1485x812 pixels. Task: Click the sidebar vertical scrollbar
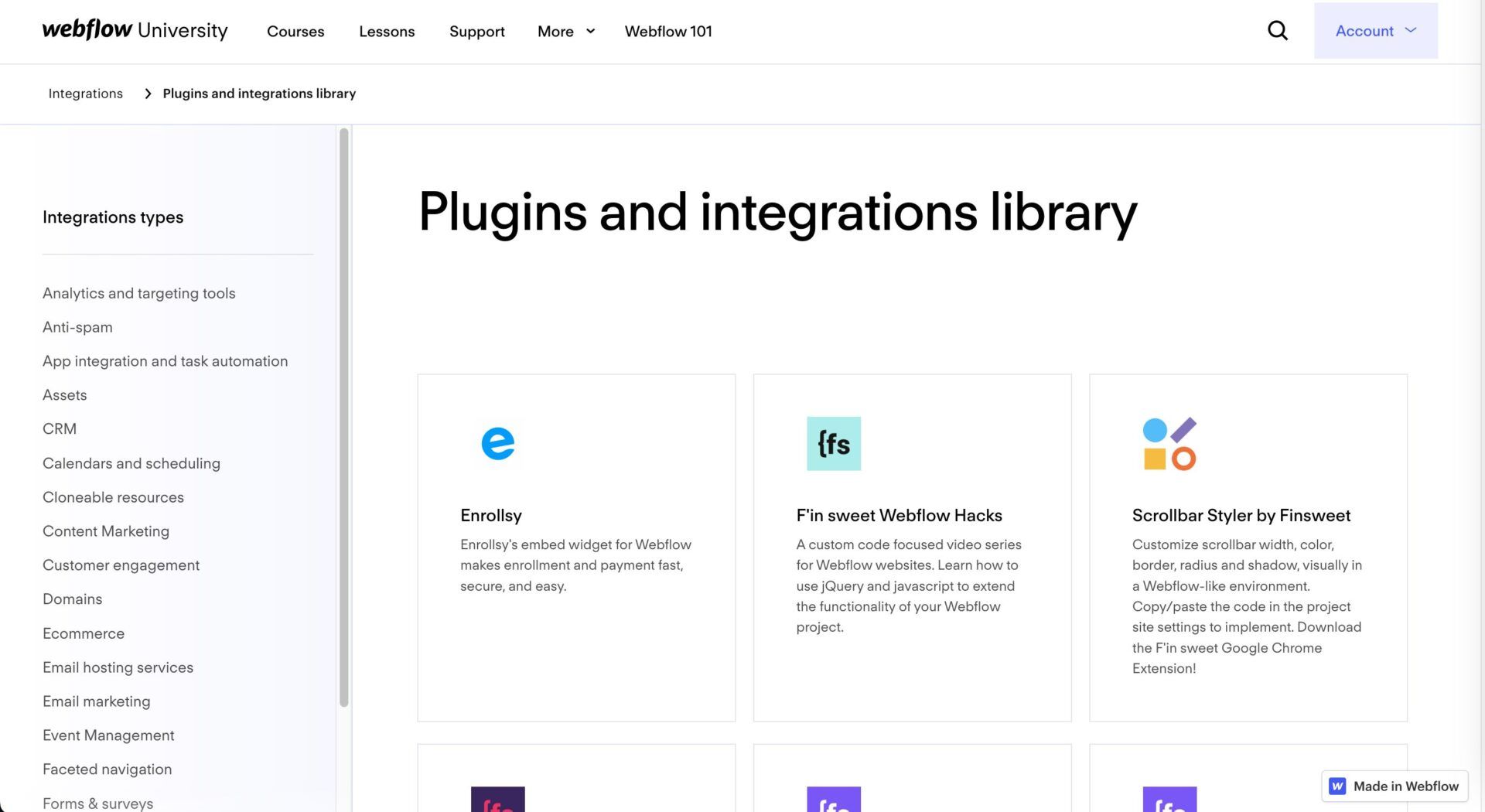coord(344,418)
